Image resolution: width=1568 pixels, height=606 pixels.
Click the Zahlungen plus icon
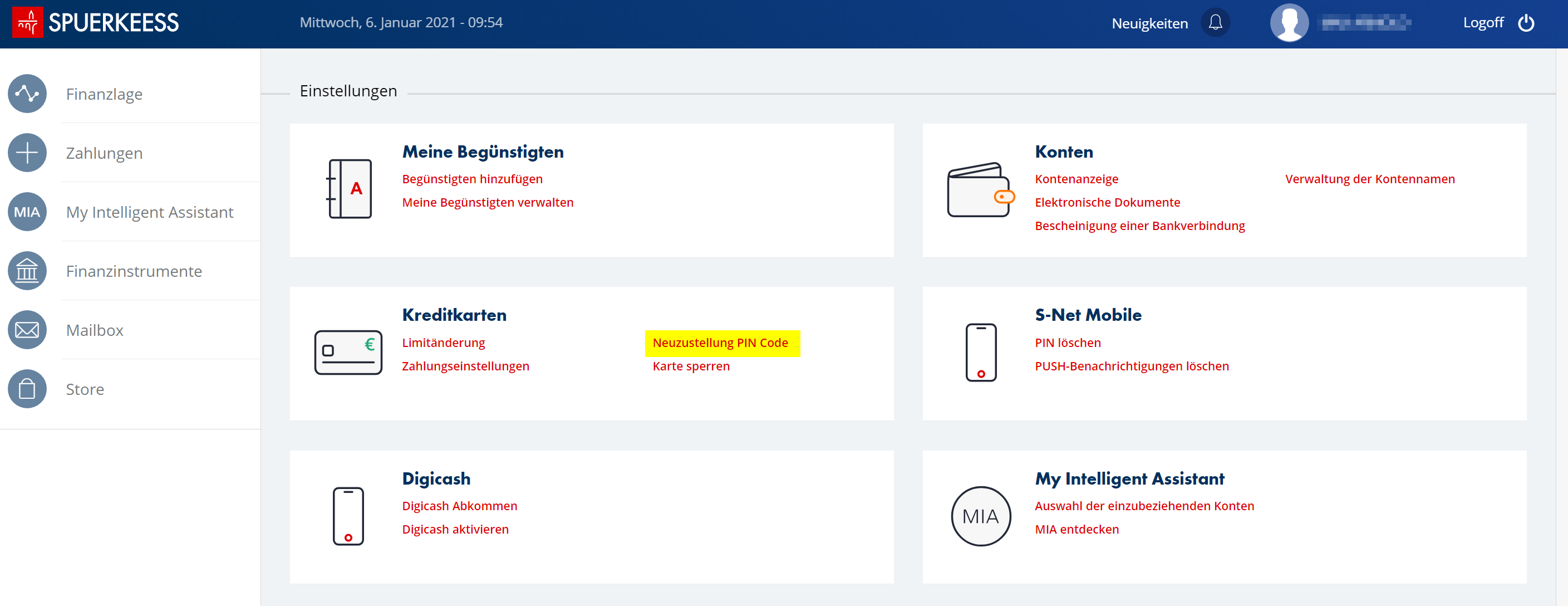point(27,153)
